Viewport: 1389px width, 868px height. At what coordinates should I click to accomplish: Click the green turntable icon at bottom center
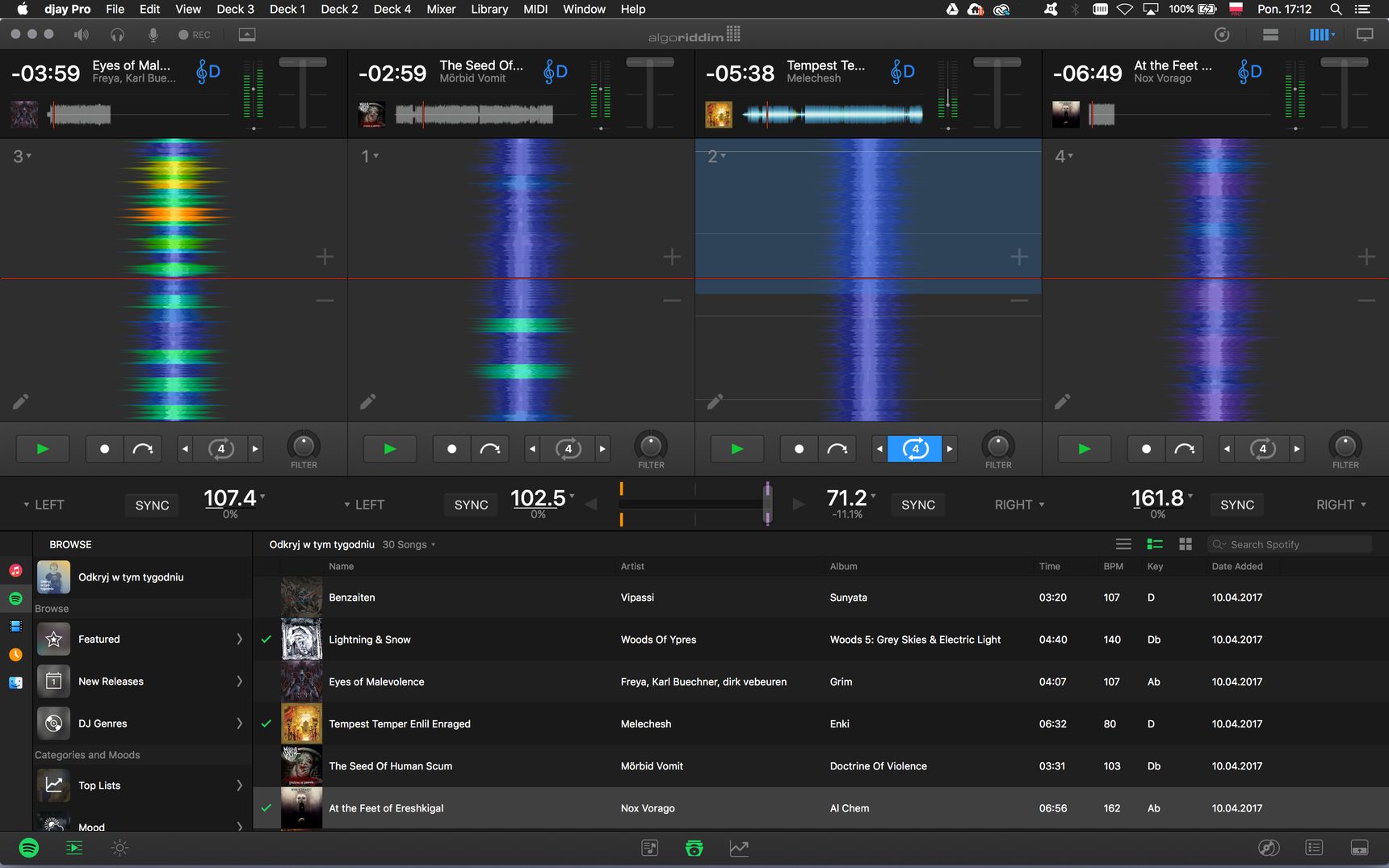(x=694, y=848)
